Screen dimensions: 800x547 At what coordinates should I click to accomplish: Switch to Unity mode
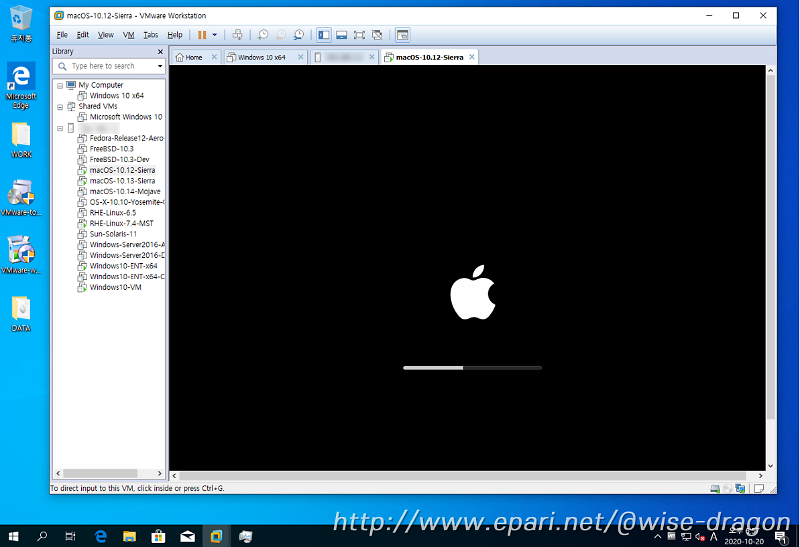click(x=377, y=35)
